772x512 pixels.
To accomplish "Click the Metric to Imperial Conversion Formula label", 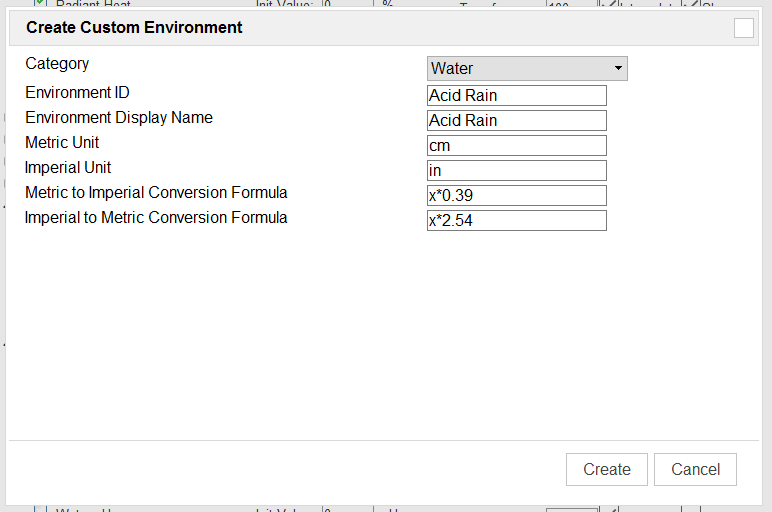I will coord(156,192).
